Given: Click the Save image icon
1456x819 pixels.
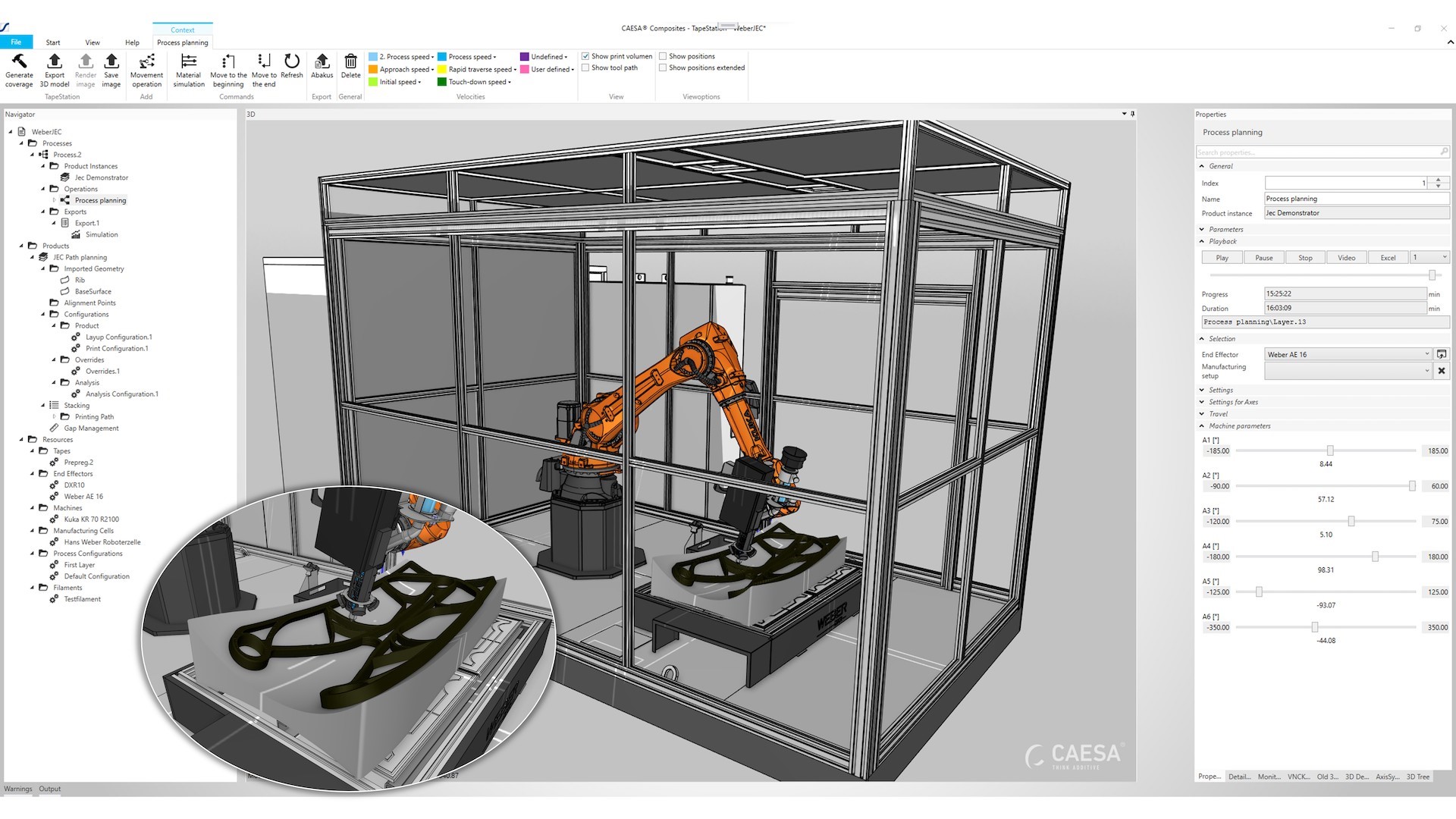Looking at the screenshot, I should [x=111, y=61].
